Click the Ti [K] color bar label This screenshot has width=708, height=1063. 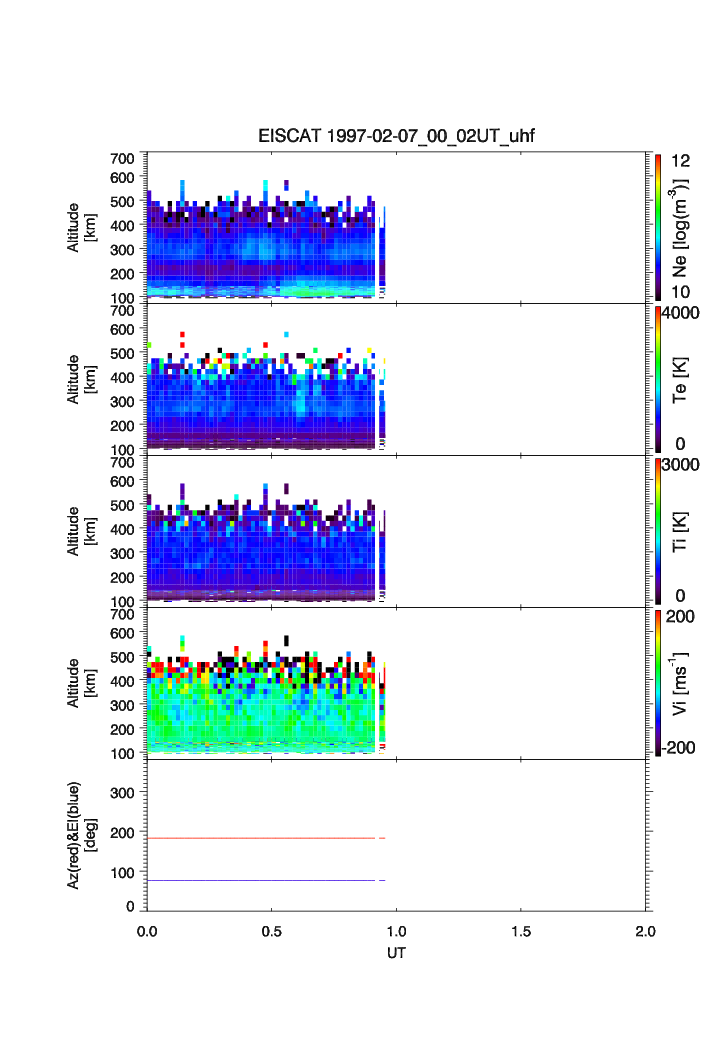(x=680, y=532)
